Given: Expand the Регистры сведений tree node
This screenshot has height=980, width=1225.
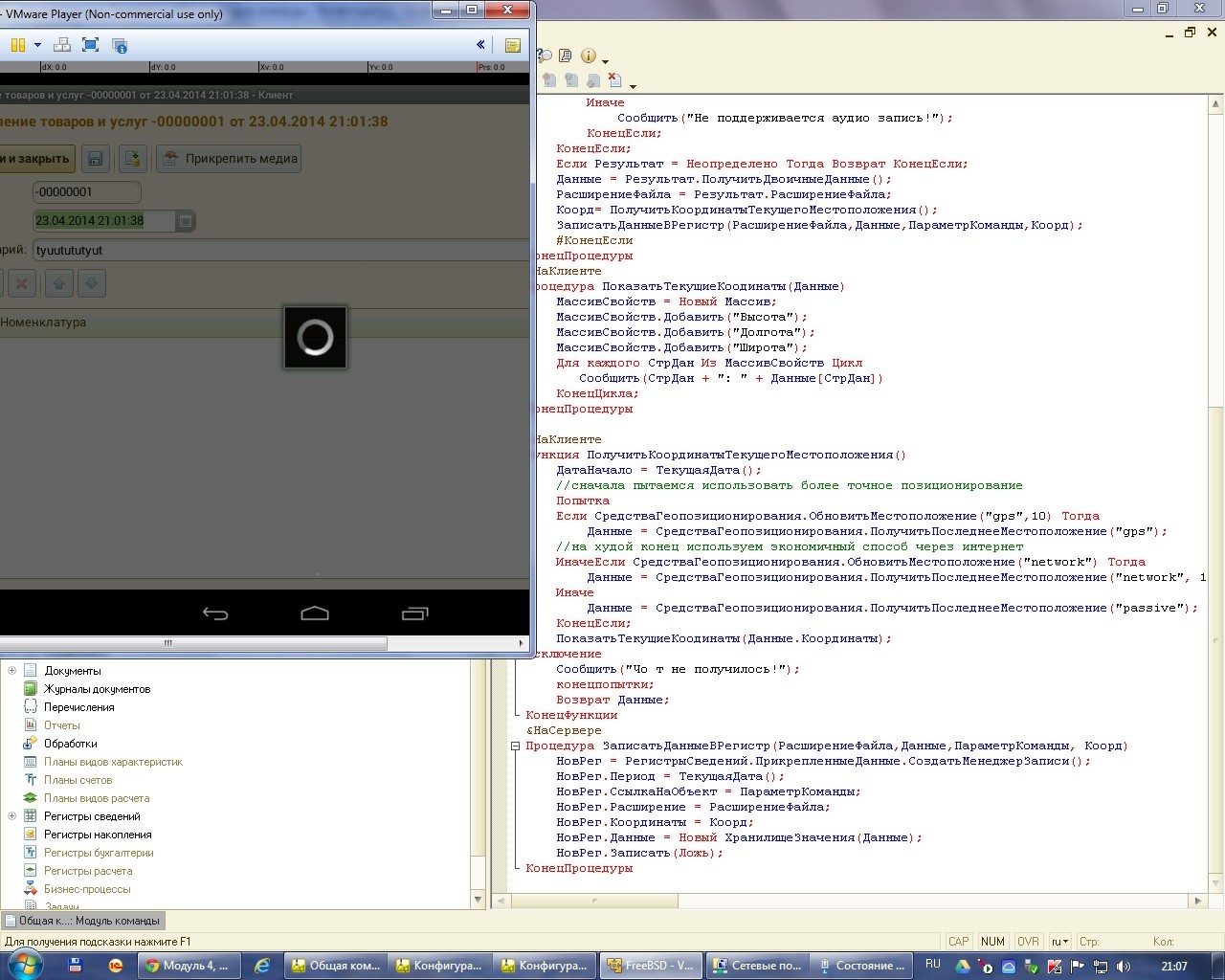Looking at the screenshot, I should 12,816.
